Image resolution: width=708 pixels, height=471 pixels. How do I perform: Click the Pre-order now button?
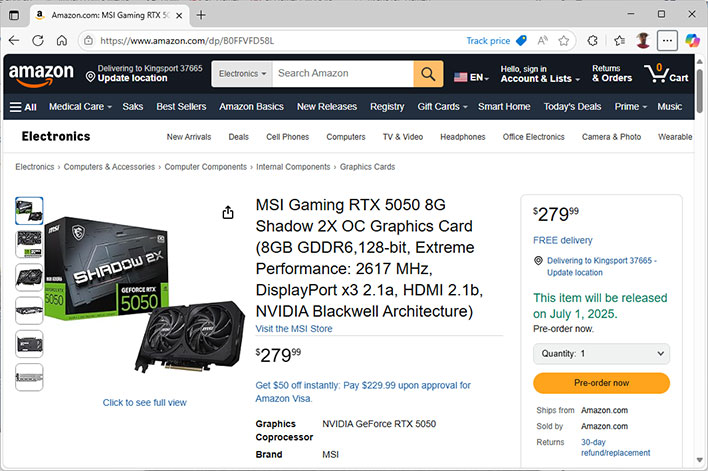click(x=601, y=383)
